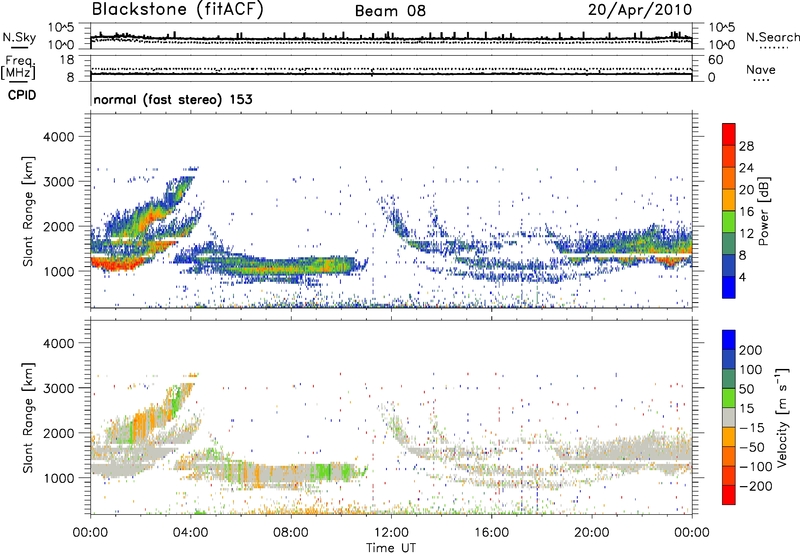The height and width of the screenshot is (554, 800).
Task: Click the "Power [dB]" colorbar title
Action: [x=763, y=211]
